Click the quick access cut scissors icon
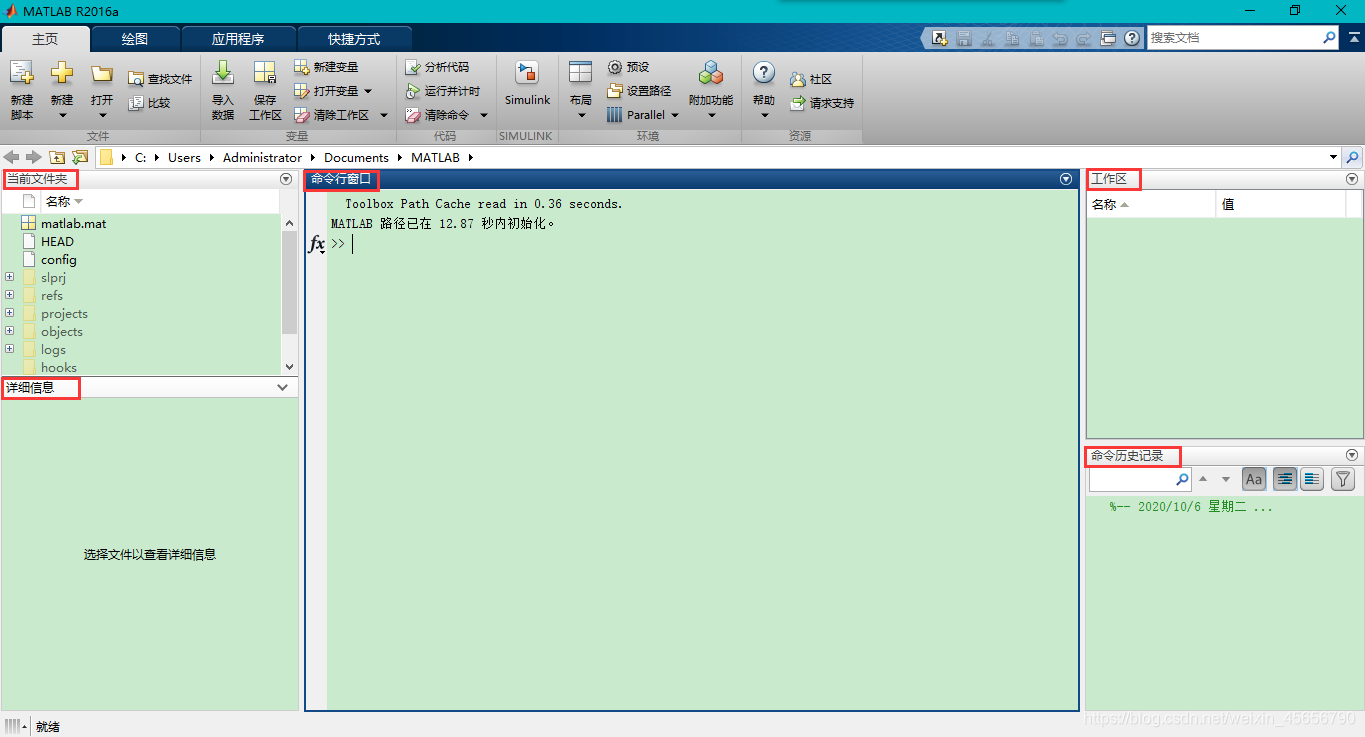 (988, 38)
